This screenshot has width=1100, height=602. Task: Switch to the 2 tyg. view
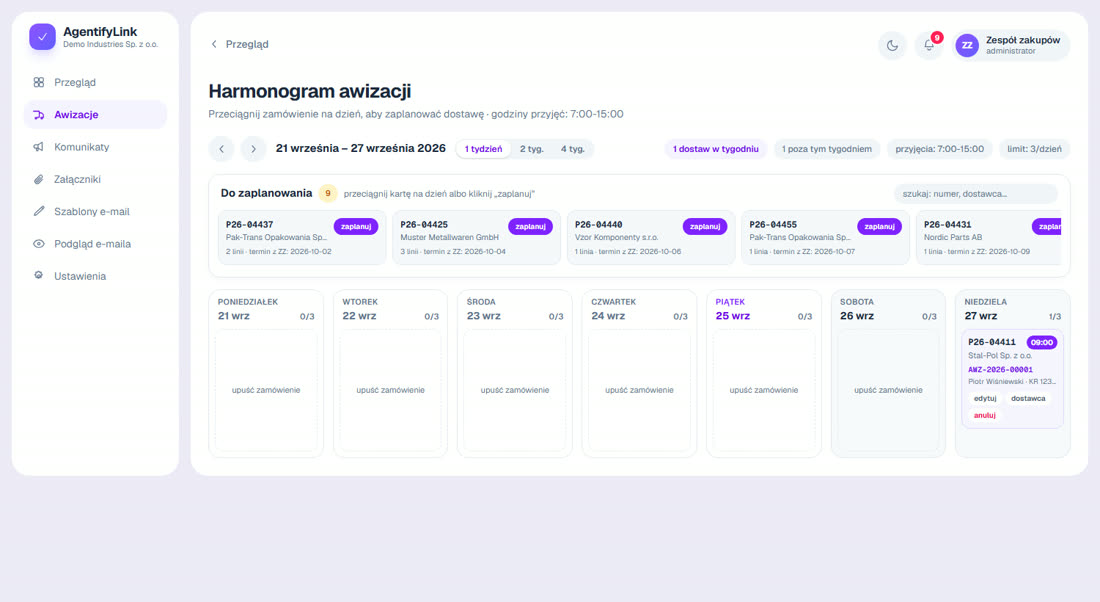click(532, 149)
